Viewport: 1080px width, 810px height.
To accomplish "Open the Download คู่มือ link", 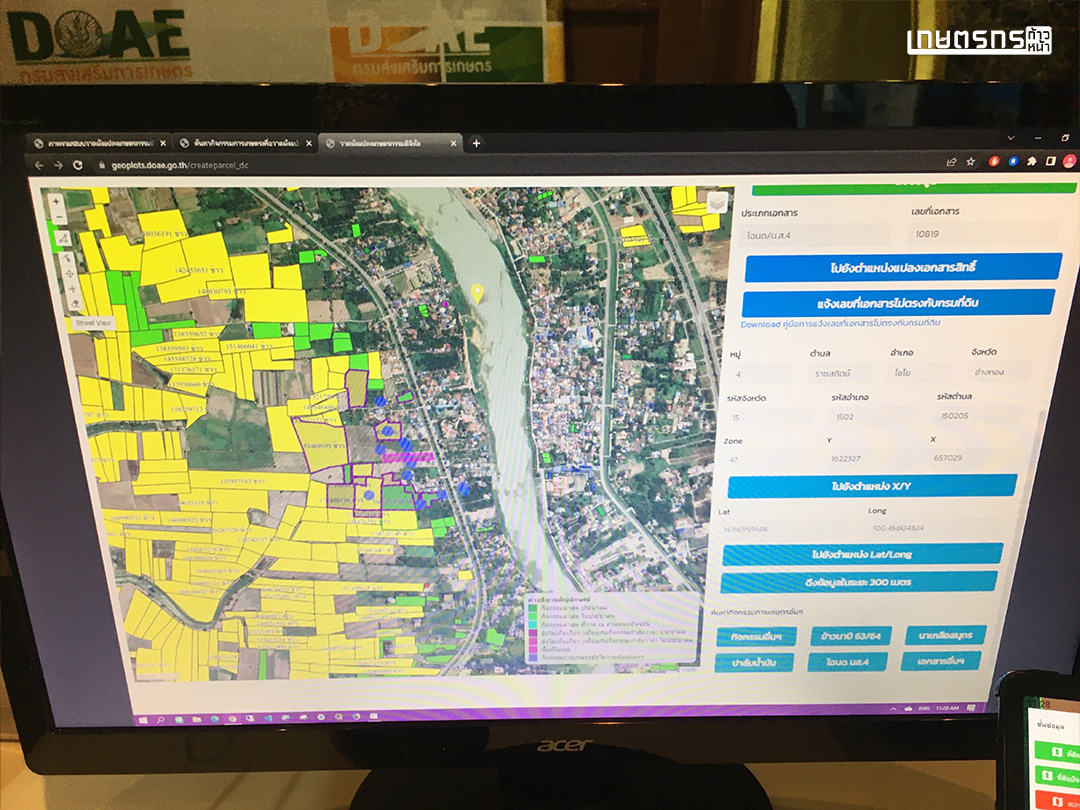I will click(x=840, y=324).
